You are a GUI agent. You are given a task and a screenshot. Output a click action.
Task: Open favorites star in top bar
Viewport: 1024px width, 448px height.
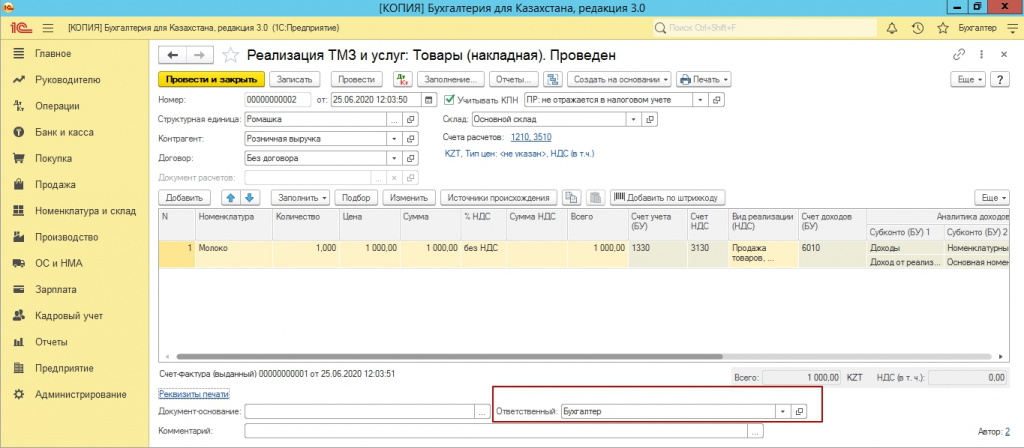[942, 28]
